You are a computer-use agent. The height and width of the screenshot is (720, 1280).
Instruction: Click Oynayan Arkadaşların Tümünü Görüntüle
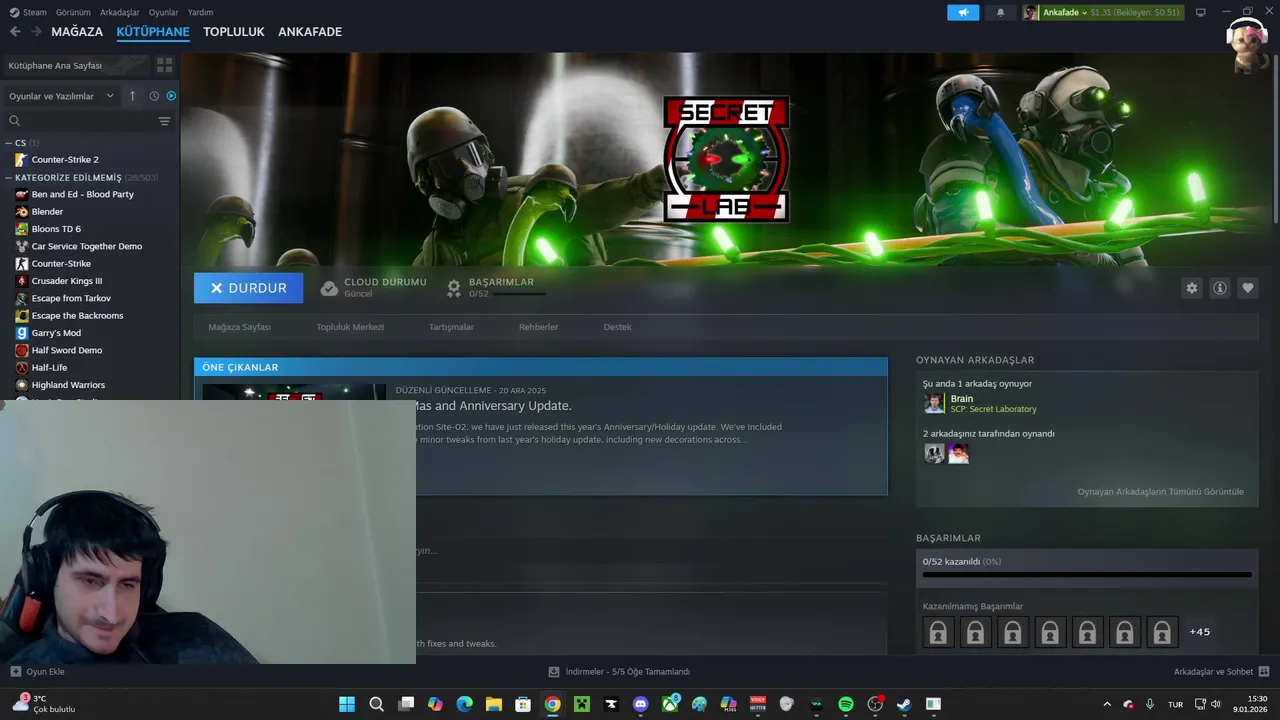[x=1161, y=492]
